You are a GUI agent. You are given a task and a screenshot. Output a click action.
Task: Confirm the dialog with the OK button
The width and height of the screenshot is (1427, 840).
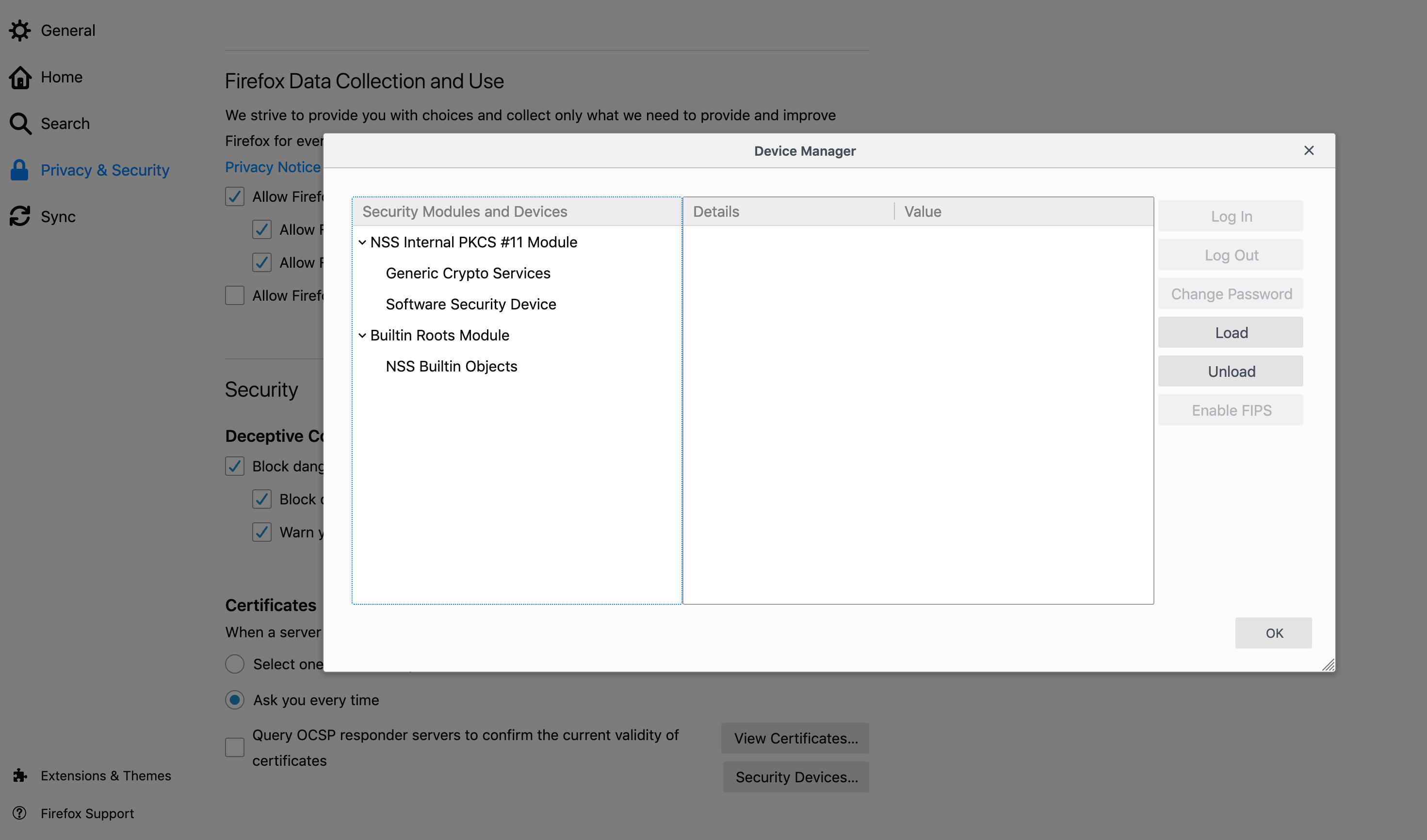(x=1274, y=633)
